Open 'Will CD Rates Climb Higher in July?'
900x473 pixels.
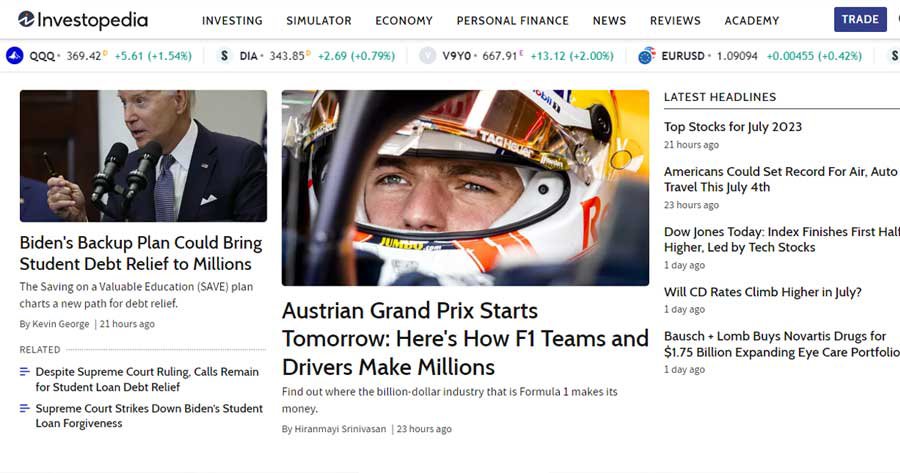pos(763,292)
